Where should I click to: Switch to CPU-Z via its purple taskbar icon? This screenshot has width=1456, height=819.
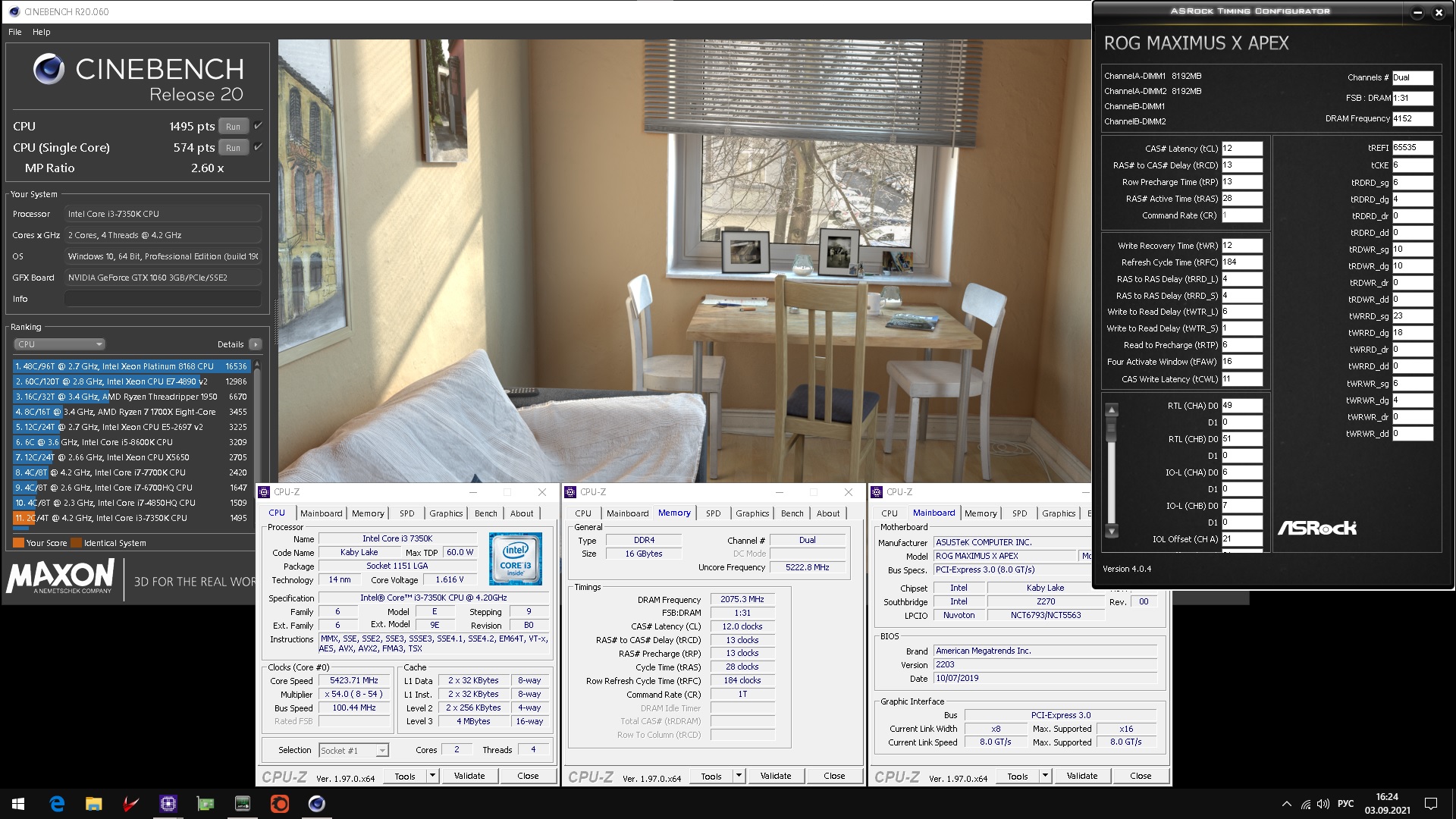coord(168,804)
